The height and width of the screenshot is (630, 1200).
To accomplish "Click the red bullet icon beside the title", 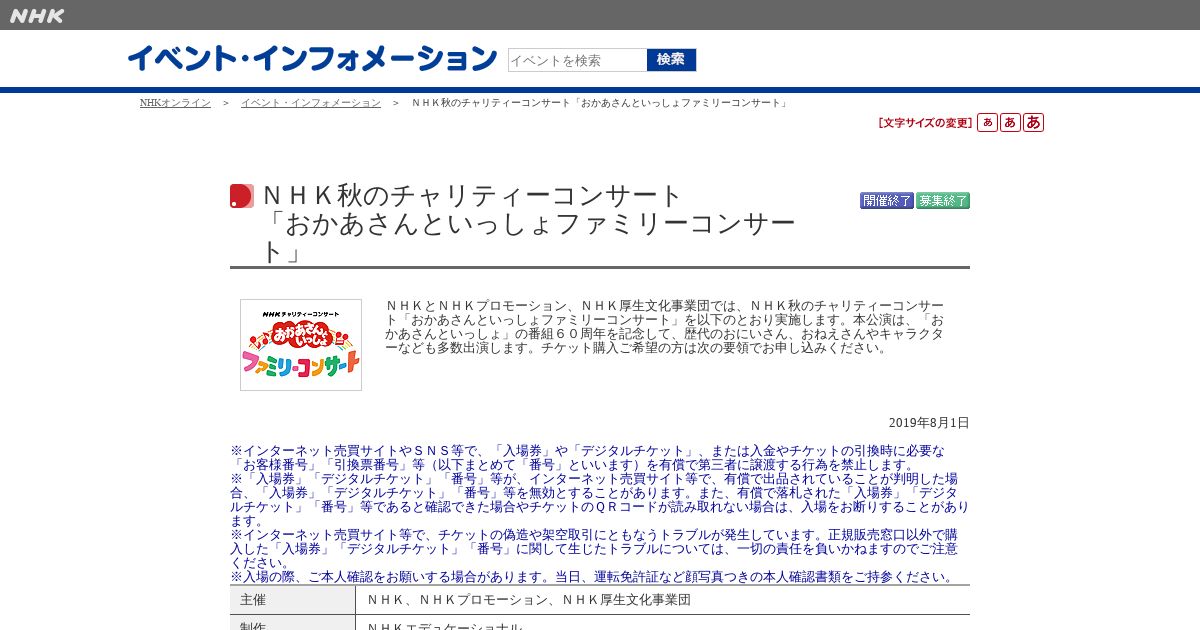I will pyautogui.click(x=241, y=196).
